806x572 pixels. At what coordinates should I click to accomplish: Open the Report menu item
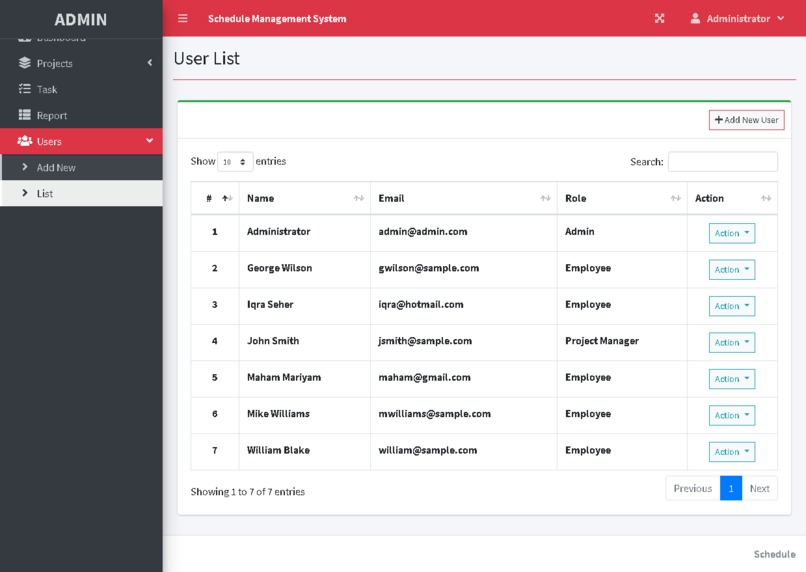click(x=81, y=115)
